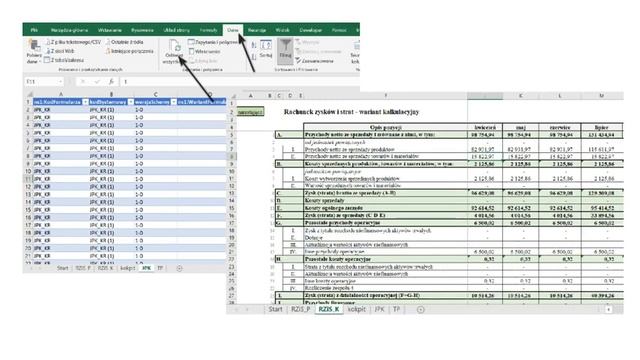Viewport: 640px width, 360px height.
Task: Select kokpit sheet tab in right window
Action: click(x=356, y=309)
